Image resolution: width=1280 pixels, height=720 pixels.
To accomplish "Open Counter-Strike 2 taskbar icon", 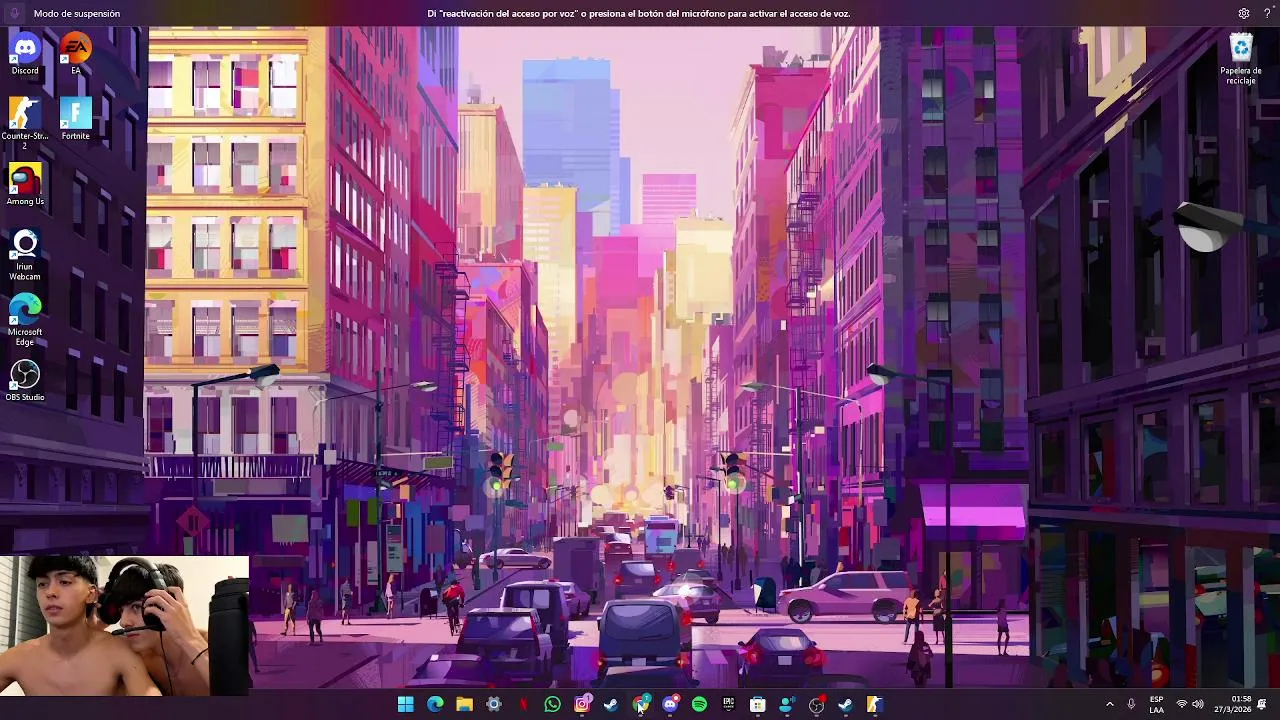I will pos(875,705).
